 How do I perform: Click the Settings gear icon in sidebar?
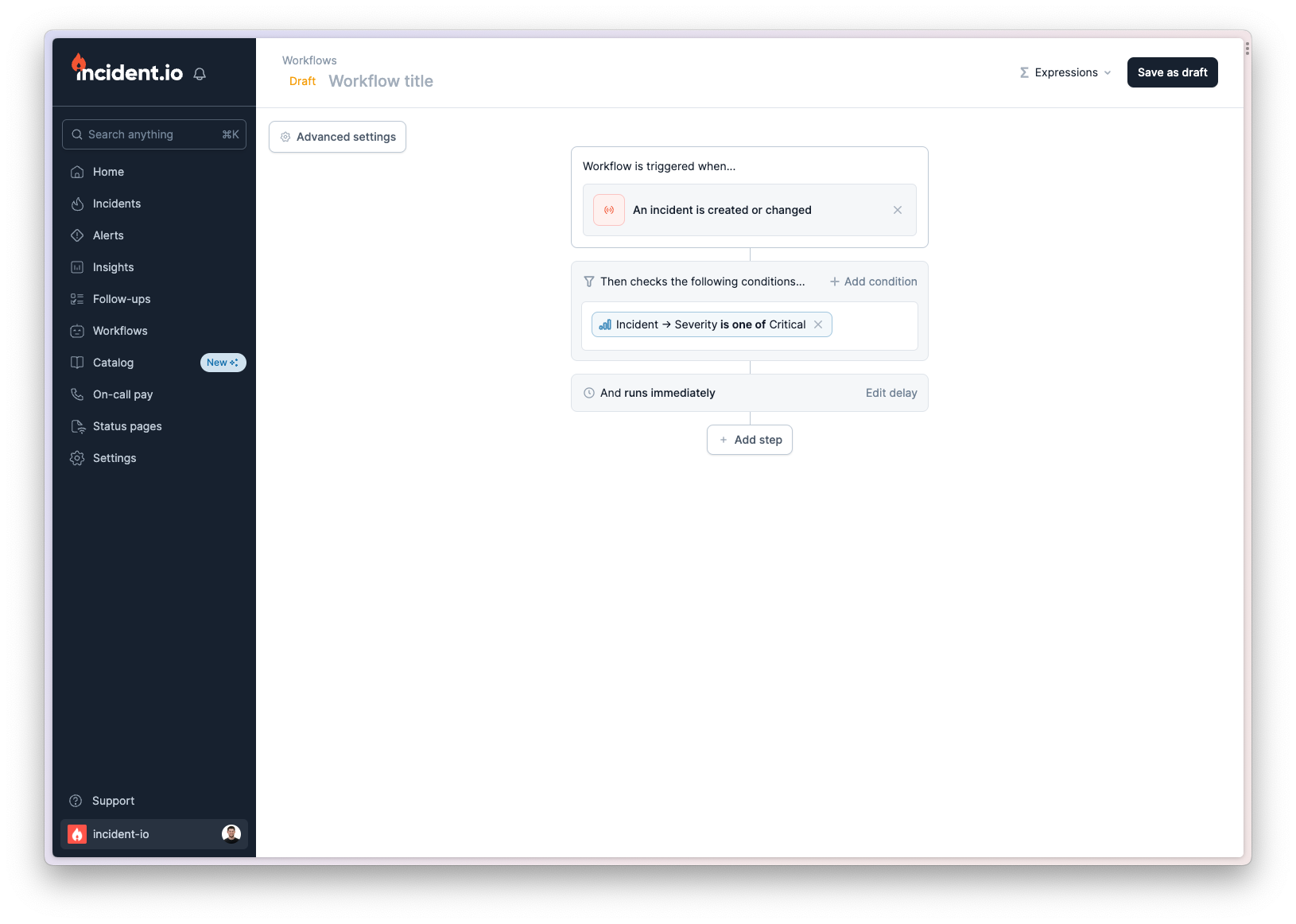pos(77,458)
